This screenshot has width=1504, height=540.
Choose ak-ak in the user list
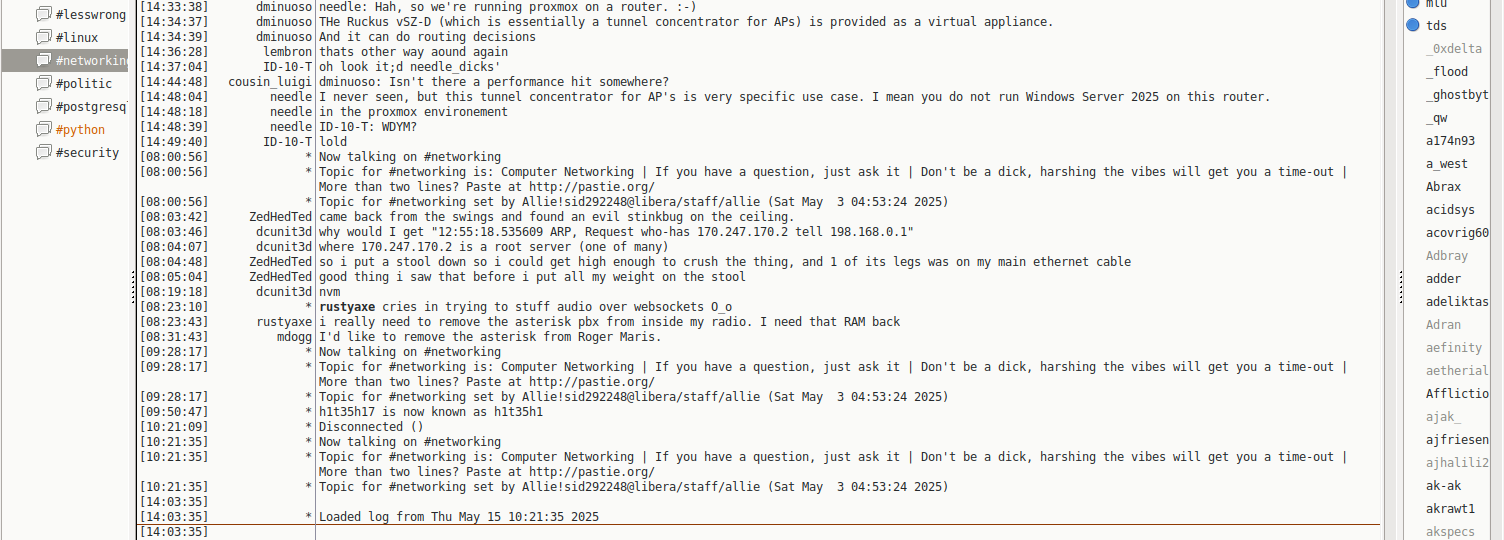click(1443, 486)
